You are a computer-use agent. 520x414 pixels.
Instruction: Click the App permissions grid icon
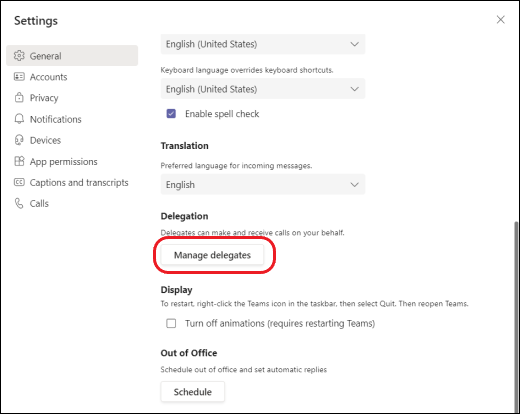19,161
